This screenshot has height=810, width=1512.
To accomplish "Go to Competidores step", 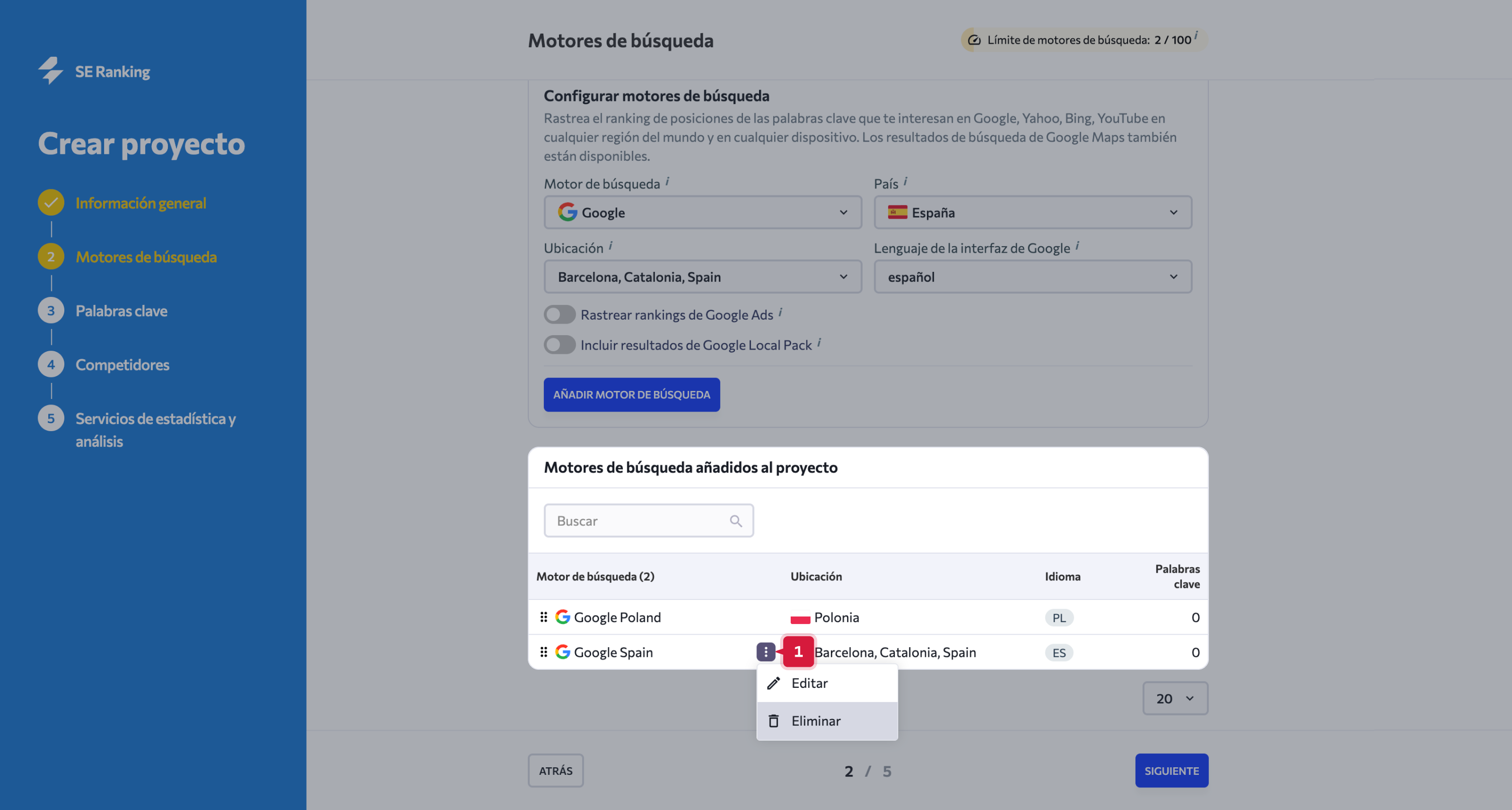I will 123,365.
